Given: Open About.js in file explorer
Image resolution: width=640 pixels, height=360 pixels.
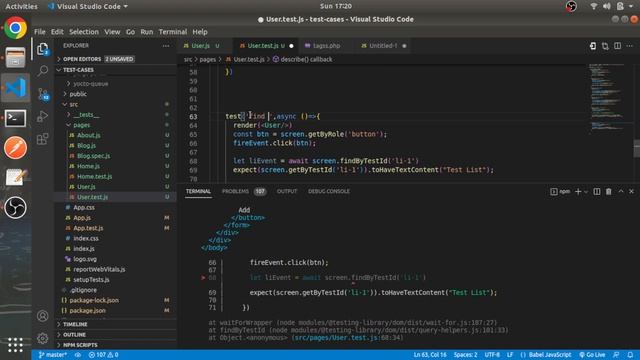Looking at the screenshot, I should coord(89,135).
